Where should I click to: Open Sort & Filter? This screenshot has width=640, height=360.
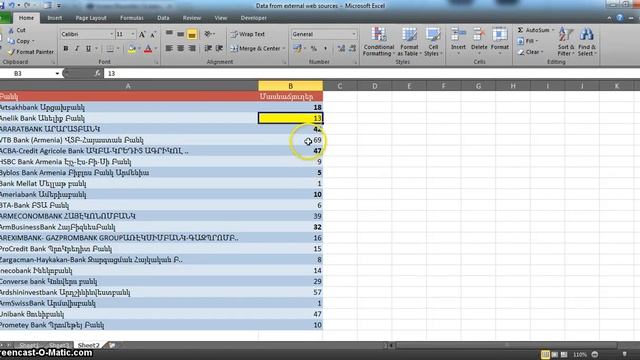tap(566, 42)
